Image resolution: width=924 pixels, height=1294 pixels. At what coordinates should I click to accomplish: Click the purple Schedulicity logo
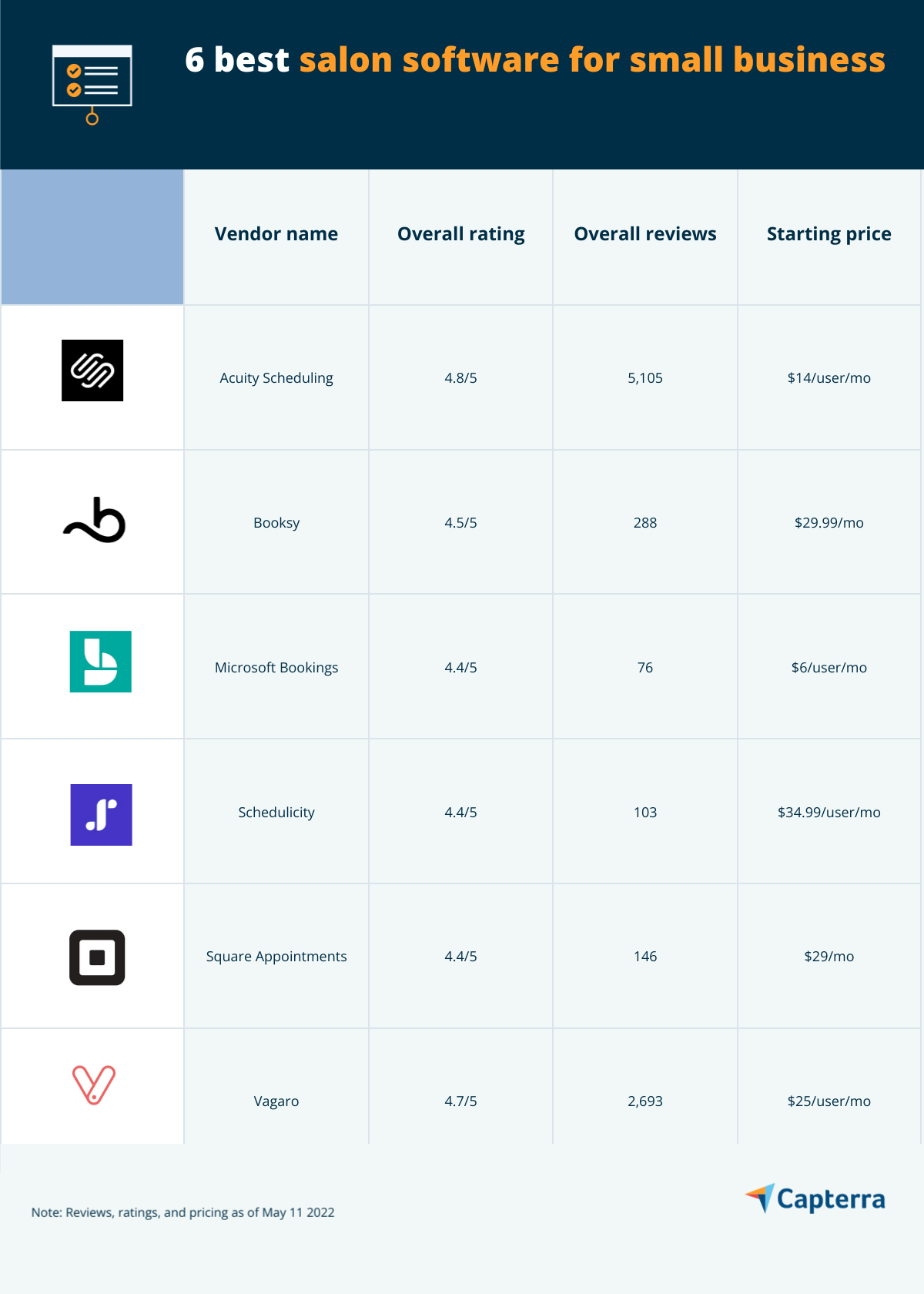(x=101, y=815)
